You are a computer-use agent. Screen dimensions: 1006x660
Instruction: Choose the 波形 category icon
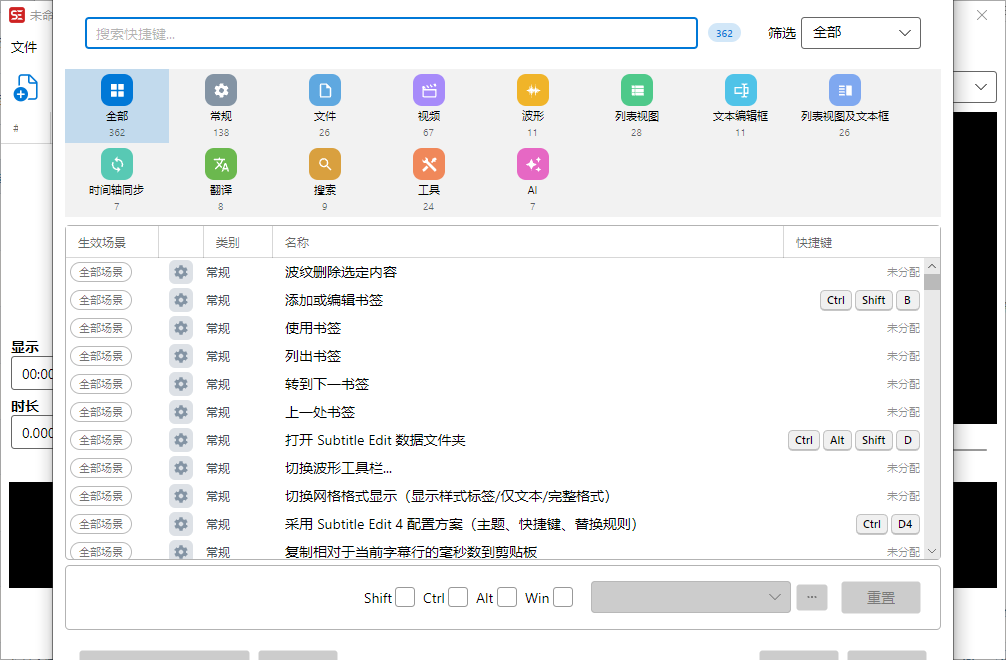click(x=533, y=90)
